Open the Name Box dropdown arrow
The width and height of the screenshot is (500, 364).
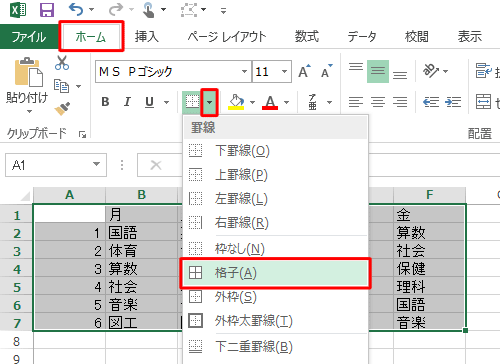pos(97,164)
